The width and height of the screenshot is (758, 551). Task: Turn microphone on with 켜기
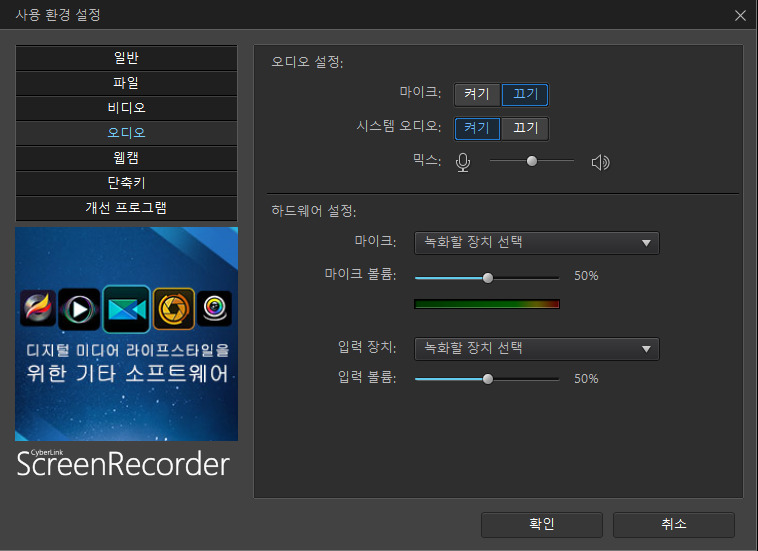click(x=477, y=94)
